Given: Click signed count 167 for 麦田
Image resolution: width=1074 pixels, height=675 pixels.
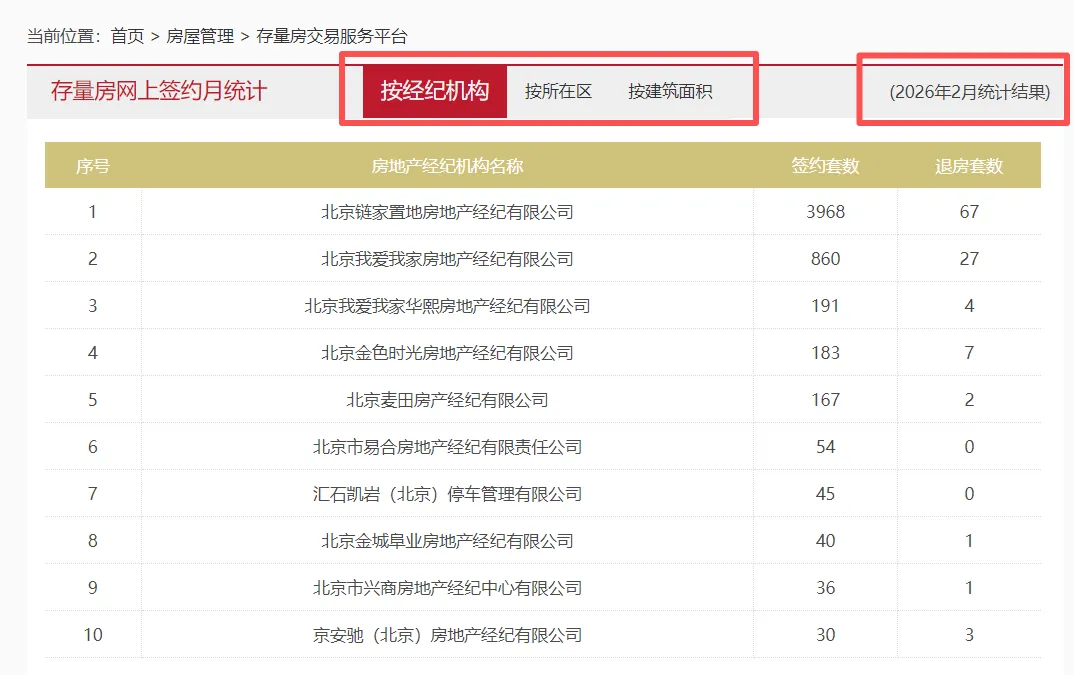Looking at the screenshot, I should pos(825,400).
